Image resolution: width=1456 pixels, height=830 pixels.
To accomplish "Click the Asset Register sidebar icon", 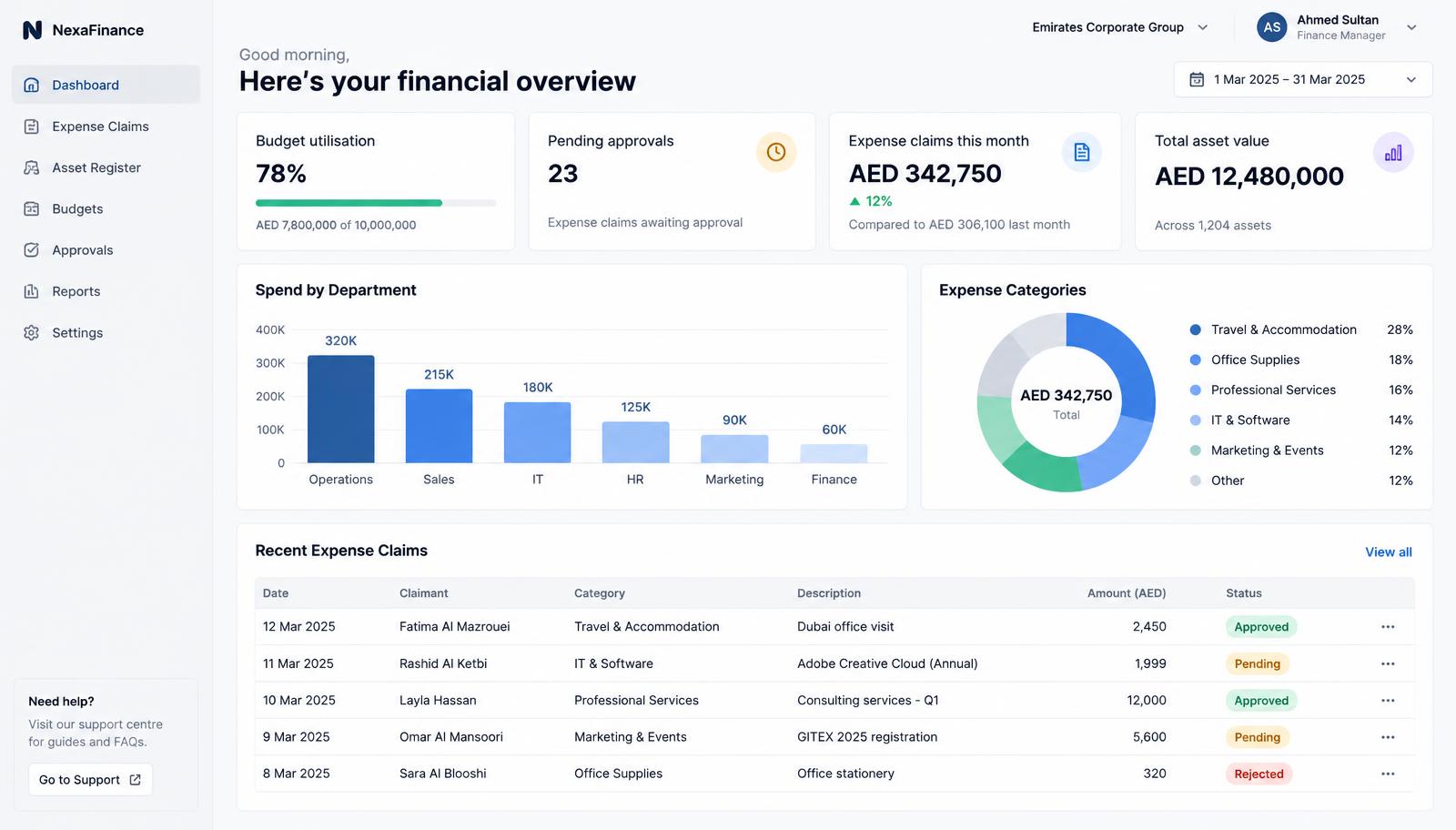I will 31,167.
